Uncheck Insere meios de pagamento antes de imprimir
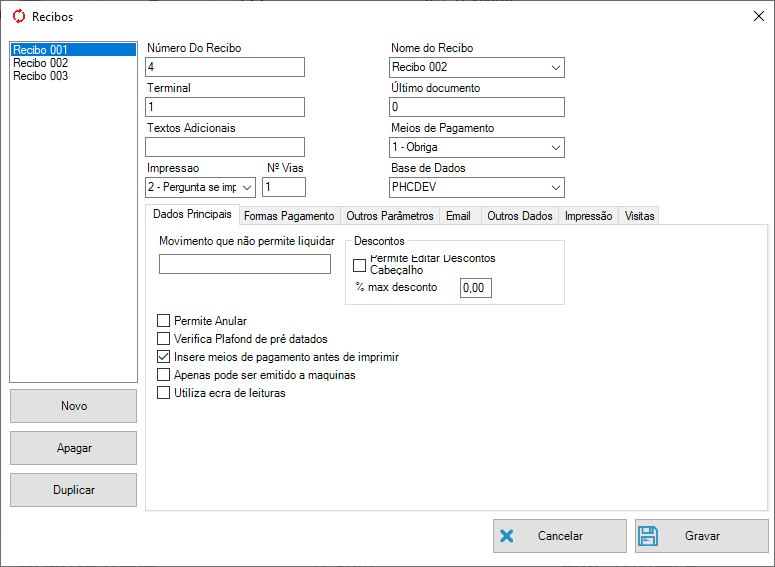 coord(164,357)
